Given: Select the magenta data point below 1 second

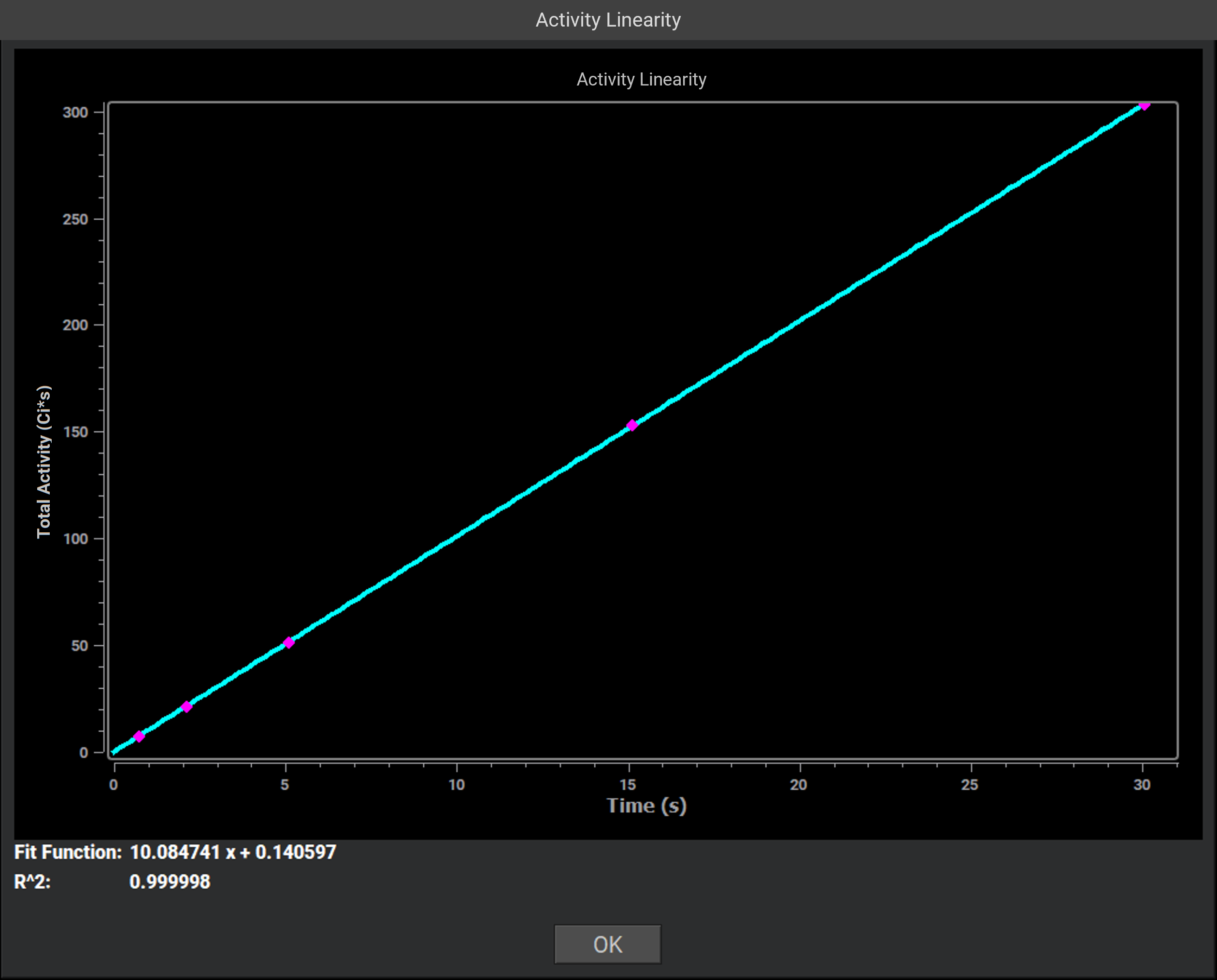Looking at the screenshot, I should coord(139,736).
